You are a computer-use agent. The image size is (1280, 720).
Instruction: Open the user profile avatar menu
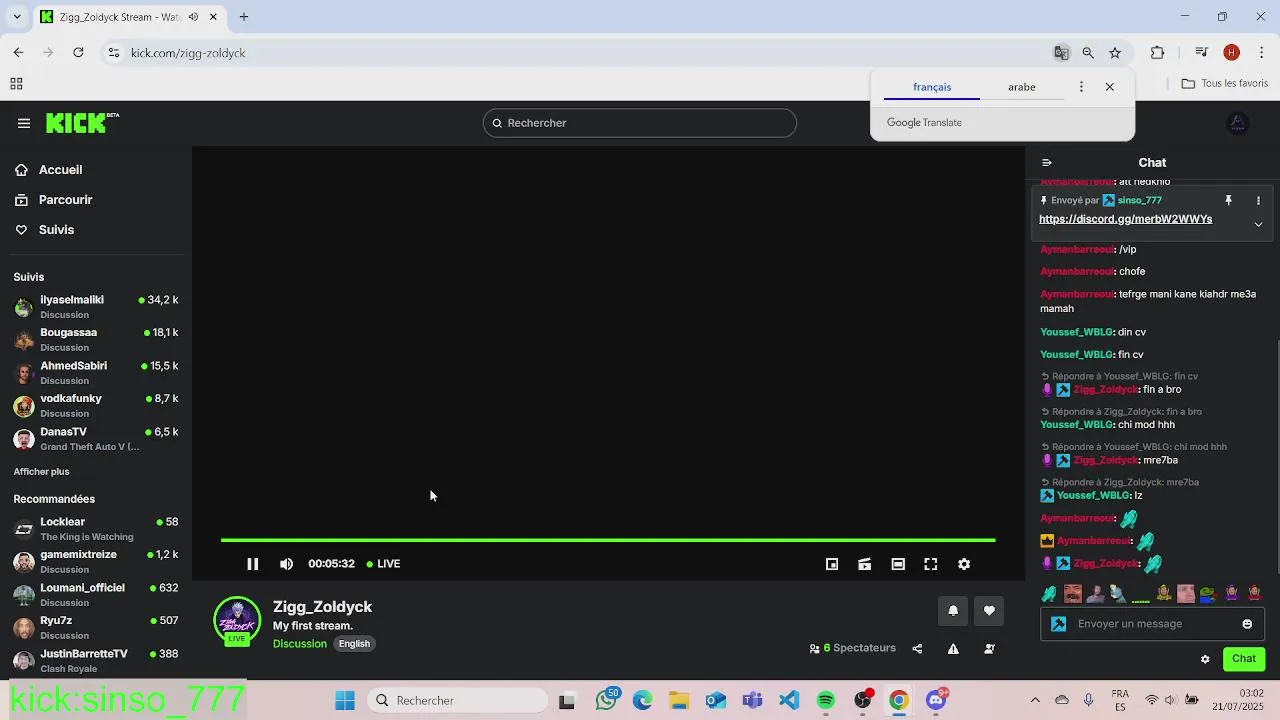point(1238,123)
